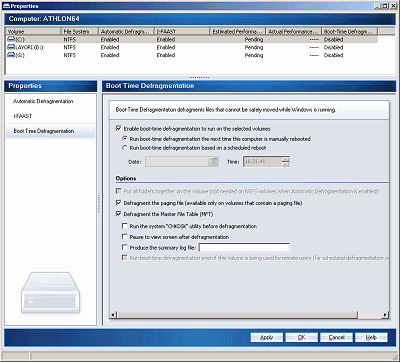Sort by Boot-Time Defragmentation column header
This screenshot has height=362, width=400.
click(x=350, y=31)
